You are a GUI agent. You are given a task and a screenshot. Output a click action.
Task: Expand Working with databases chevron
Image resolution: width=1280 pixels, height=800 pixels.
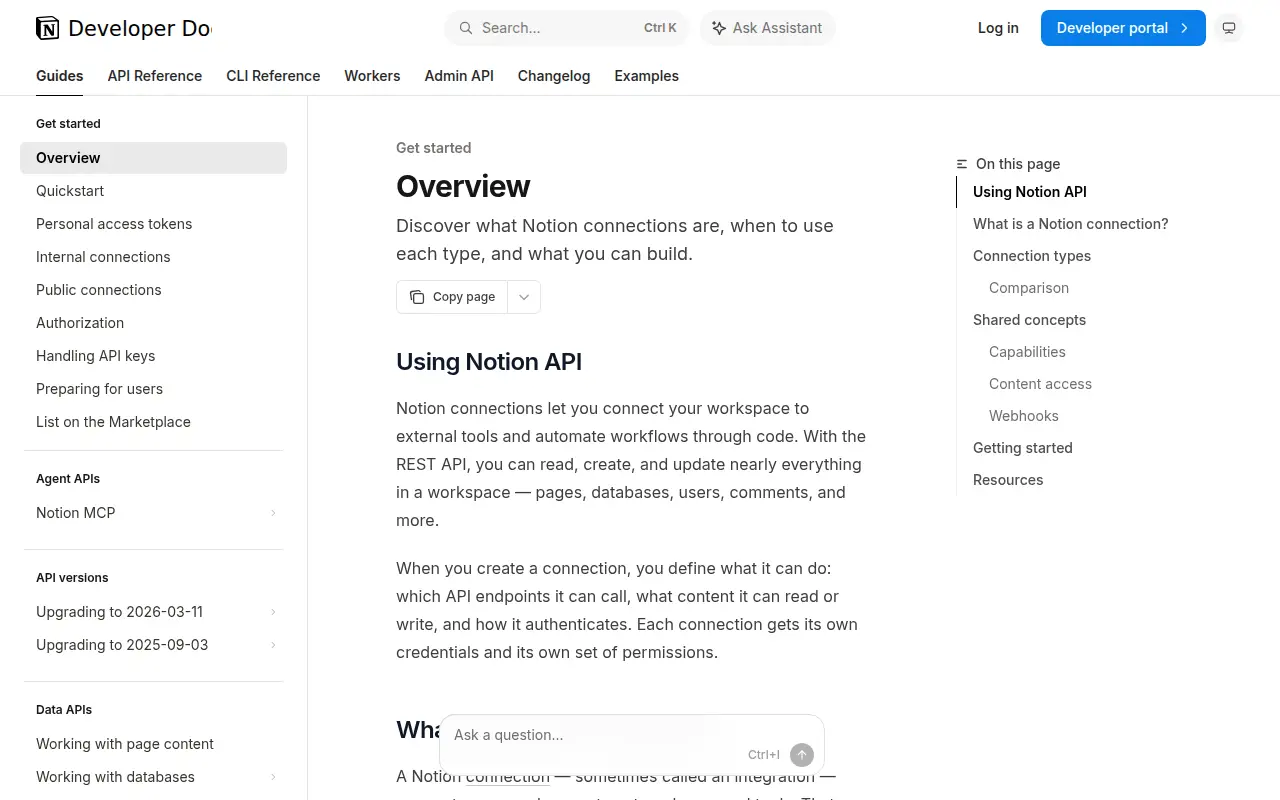coord(273,777)
